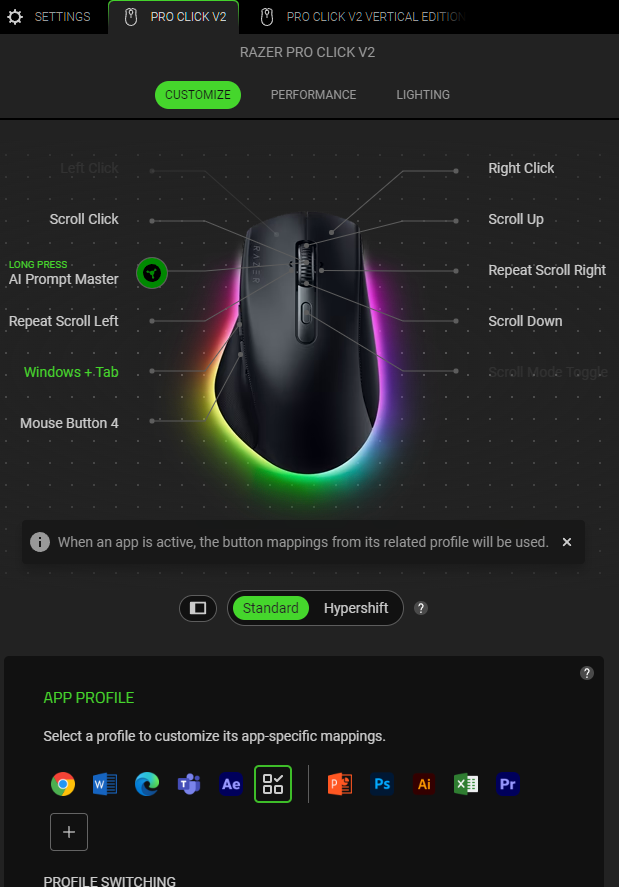Choose the Microsoft Edge profile icon
This screenshot has width=619, height=887.
click(147, 784)
